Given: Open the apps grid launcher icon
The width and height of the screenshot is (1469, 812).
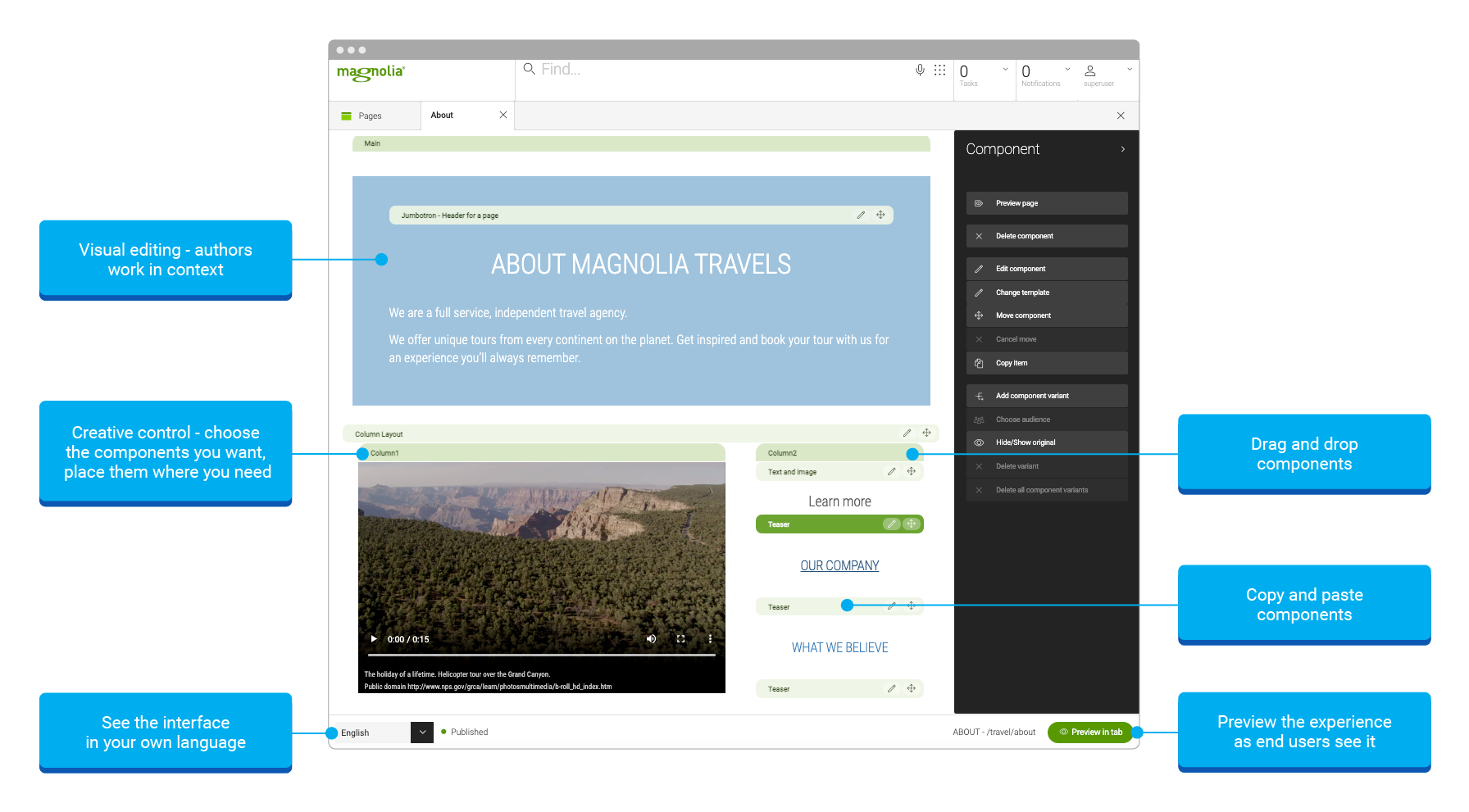Looking at the screenshot, I should click(939, 70).
